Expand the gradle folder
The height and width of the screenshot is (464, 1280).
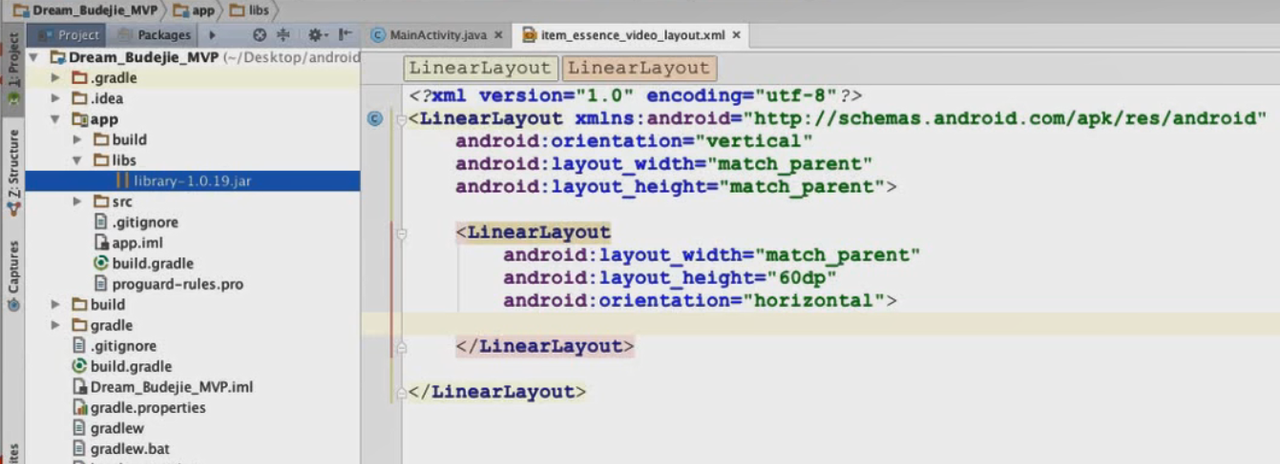(56, 325)
